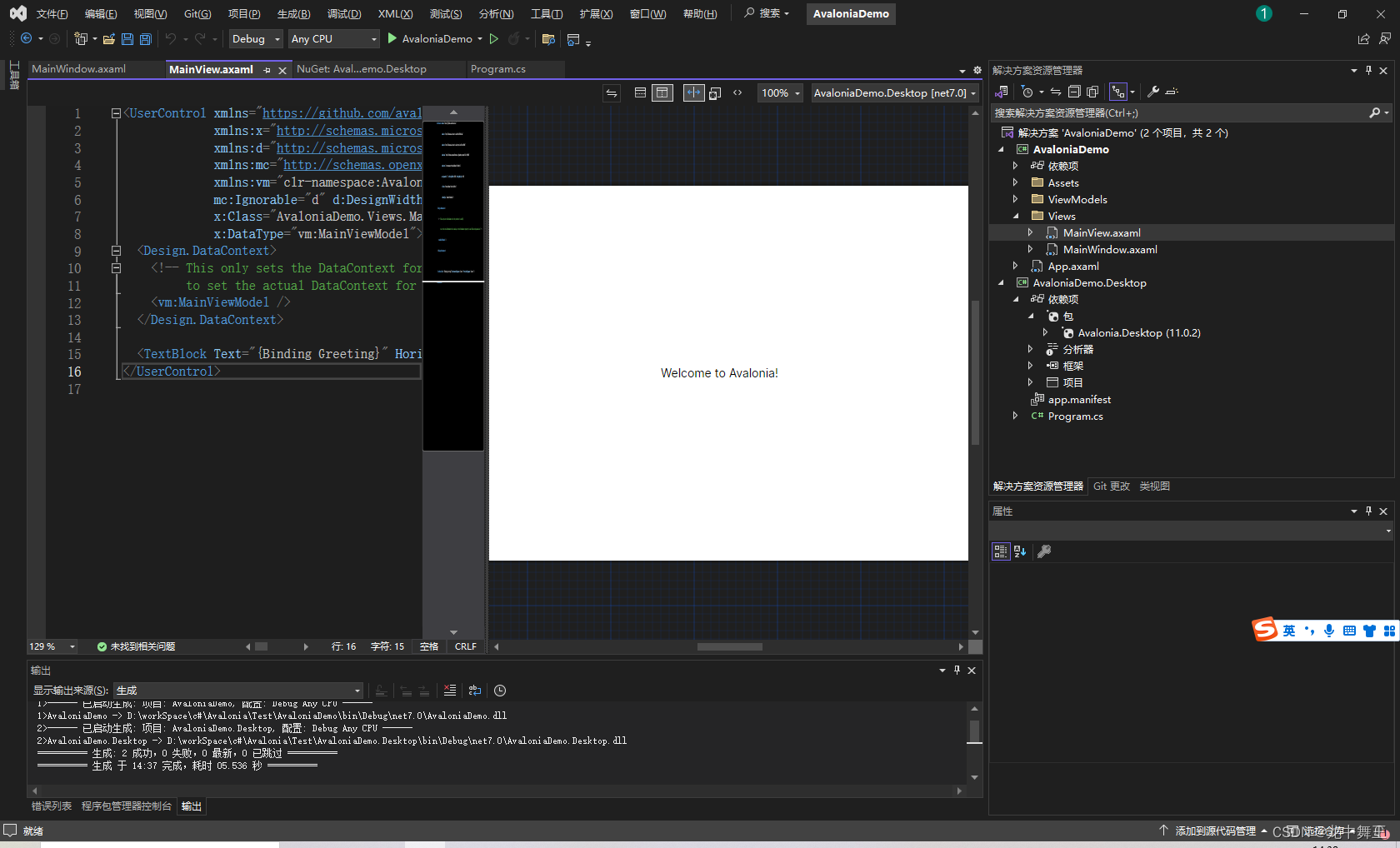Click Start Without Debugging hollow play icon
This screenshot has width=1400, height=848.
coord(494,39)
